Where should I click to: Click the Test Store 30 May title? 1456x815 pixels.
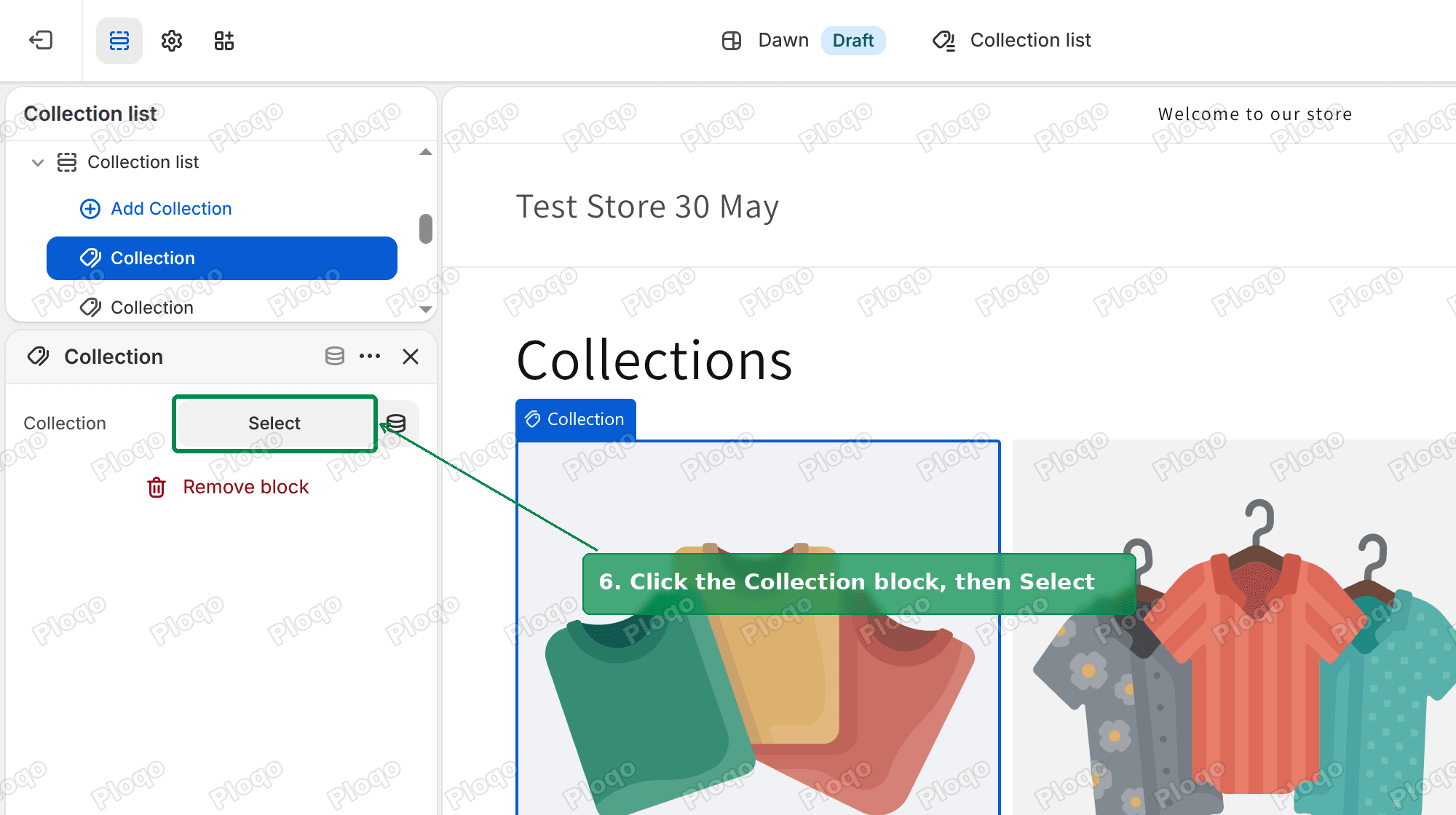[647, 207]
